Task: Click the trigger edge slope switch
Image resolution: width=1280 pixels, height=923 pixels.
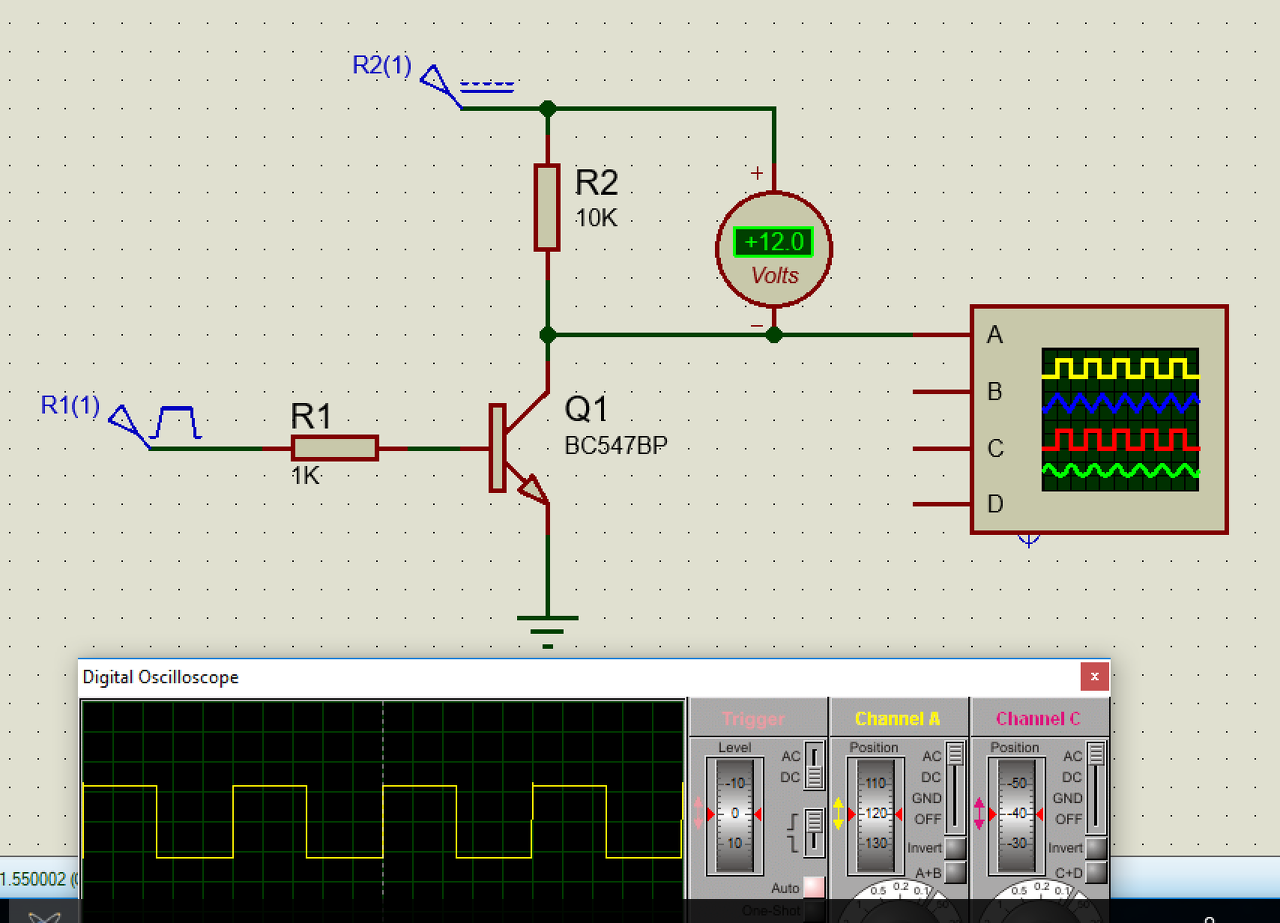Action: tap(815, 831)
